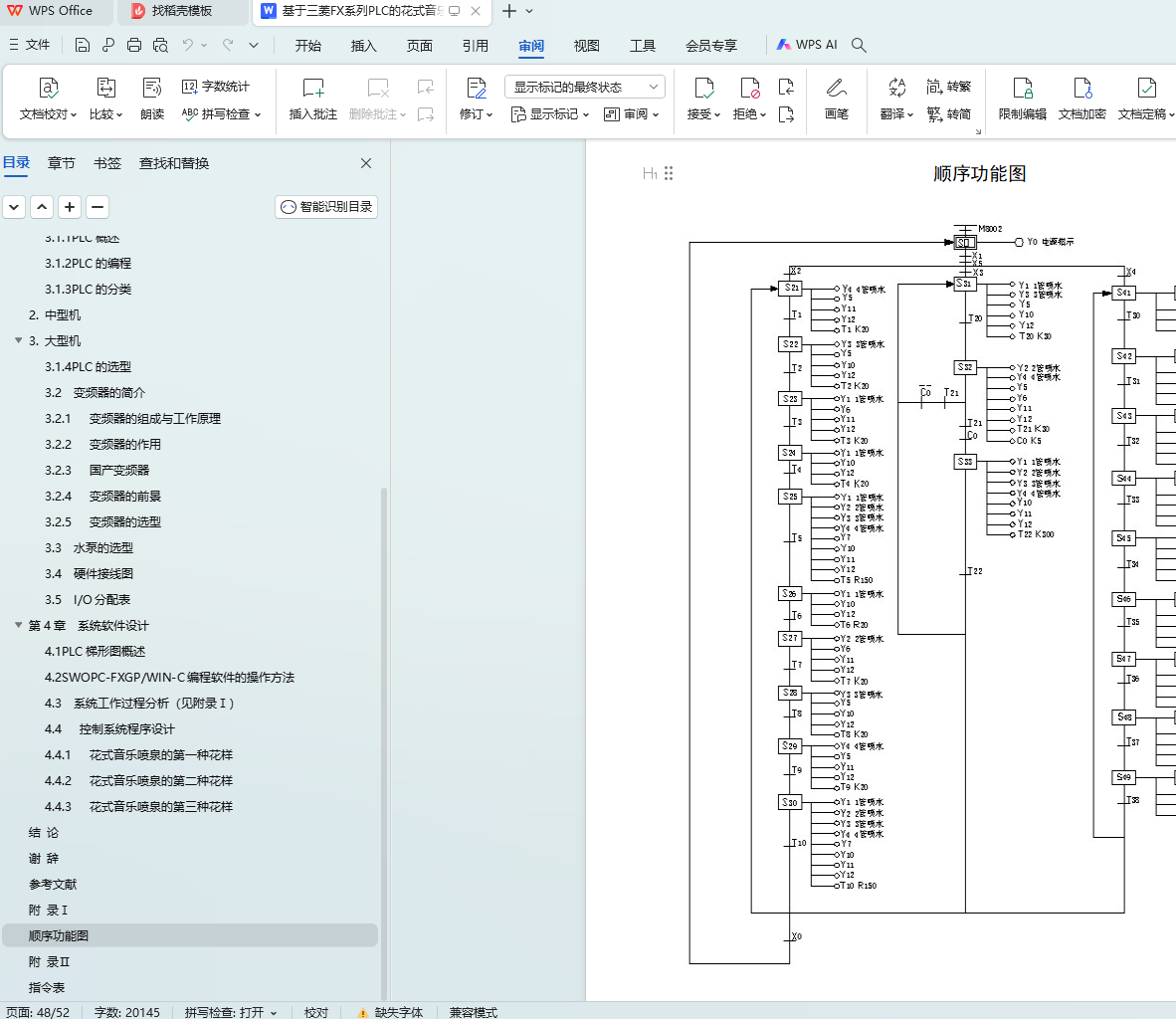
Task: Switch to 书签 panel tab
Action: coord(107,163)
